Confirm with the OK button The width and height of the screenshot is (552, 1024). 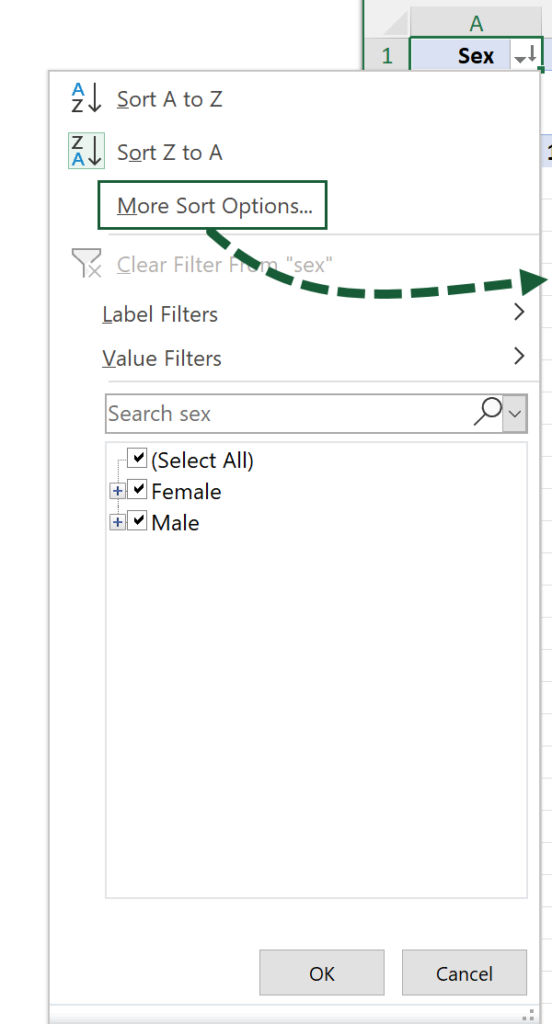321,973
